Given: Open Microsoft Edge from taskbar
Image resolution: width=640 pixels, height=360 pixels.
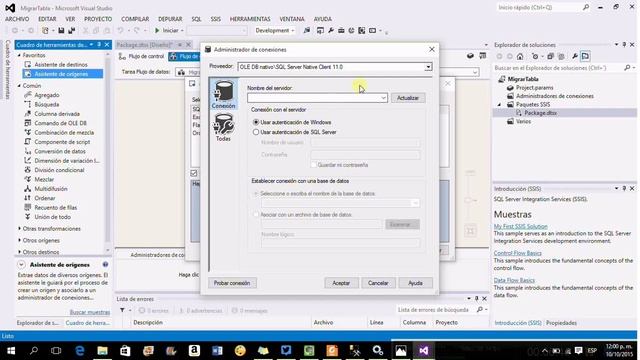Looking at the screenshot, I should (80, 351).
